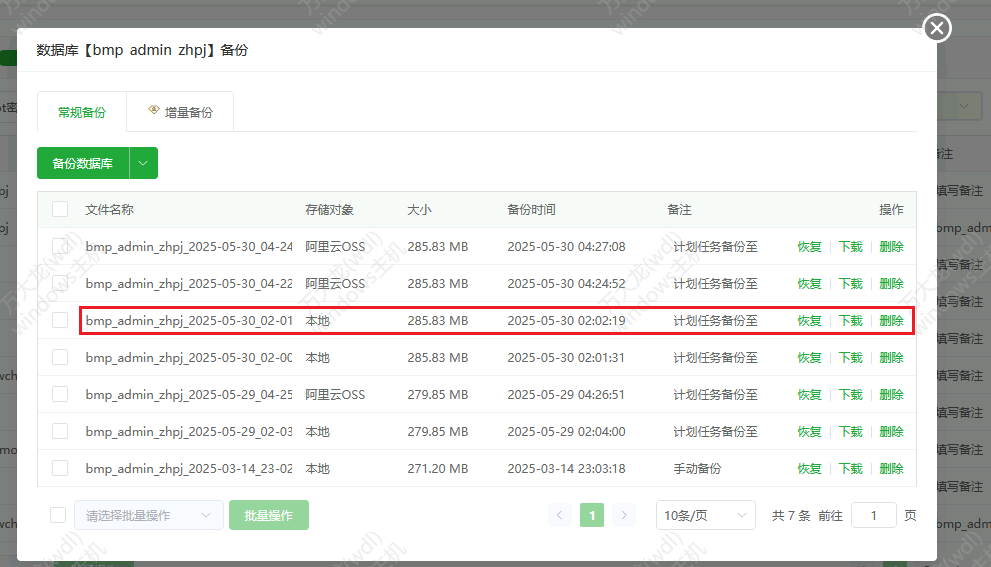
Task: Switch to the 增量备份 tab
Action: click(x=180, y=112)
